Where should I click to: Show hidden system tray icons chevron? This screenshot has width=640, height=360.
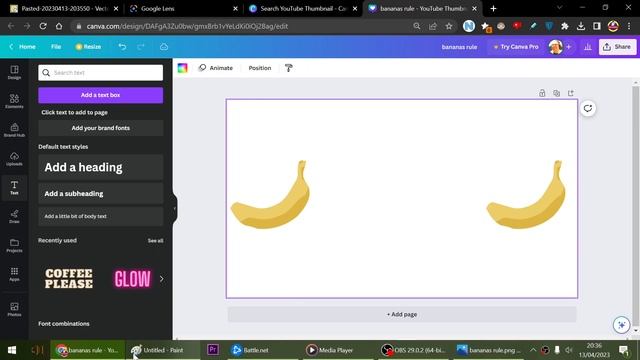pyautogui.click(x=533, y=350)
